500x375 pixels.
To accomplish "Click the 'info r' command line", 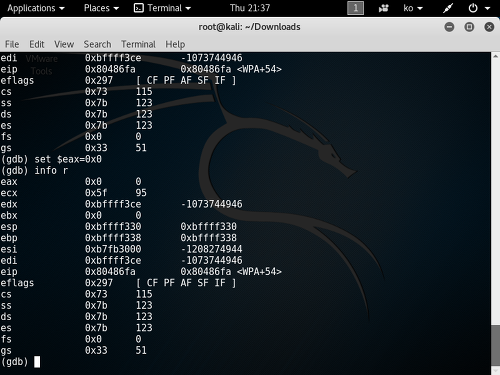I will [x=34, y=171].
